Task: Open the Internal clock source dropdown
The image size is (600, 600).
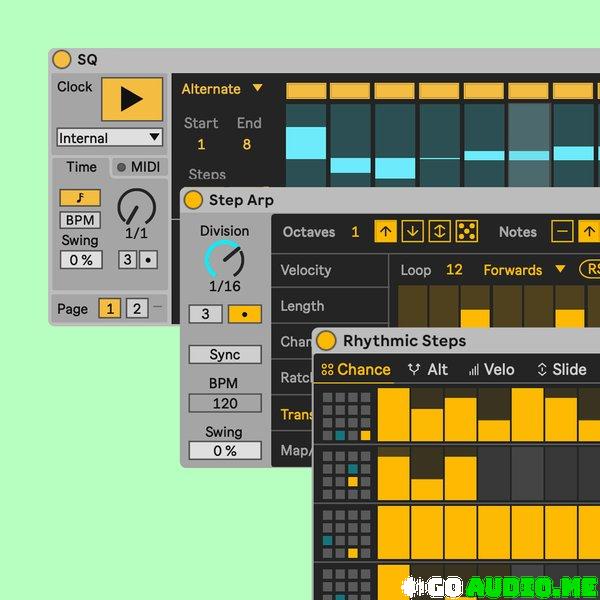Action: click(x=109, y=138)
